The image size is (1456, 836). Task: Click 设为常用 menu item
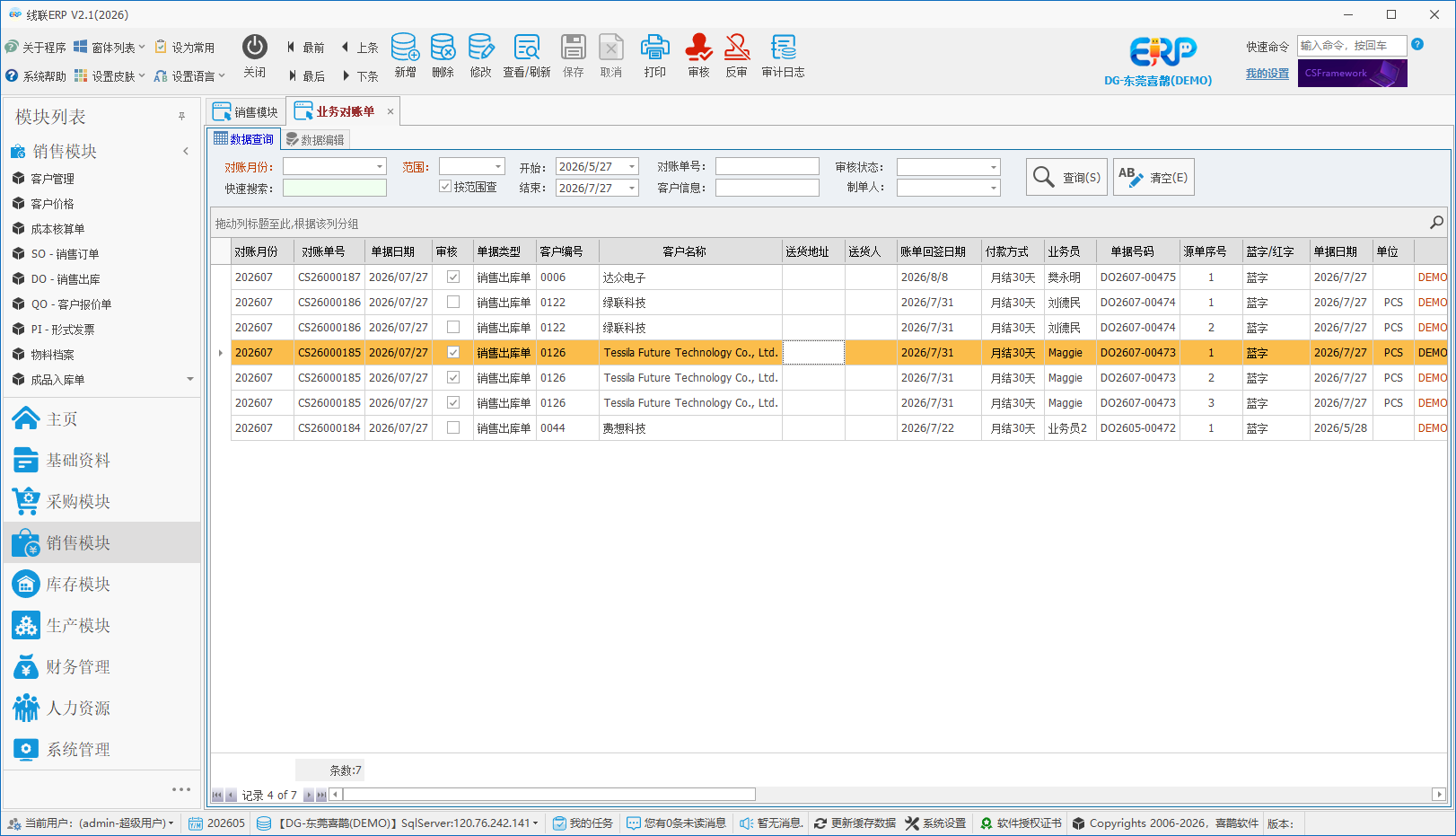pyautogui.click(x=185, y=48)
